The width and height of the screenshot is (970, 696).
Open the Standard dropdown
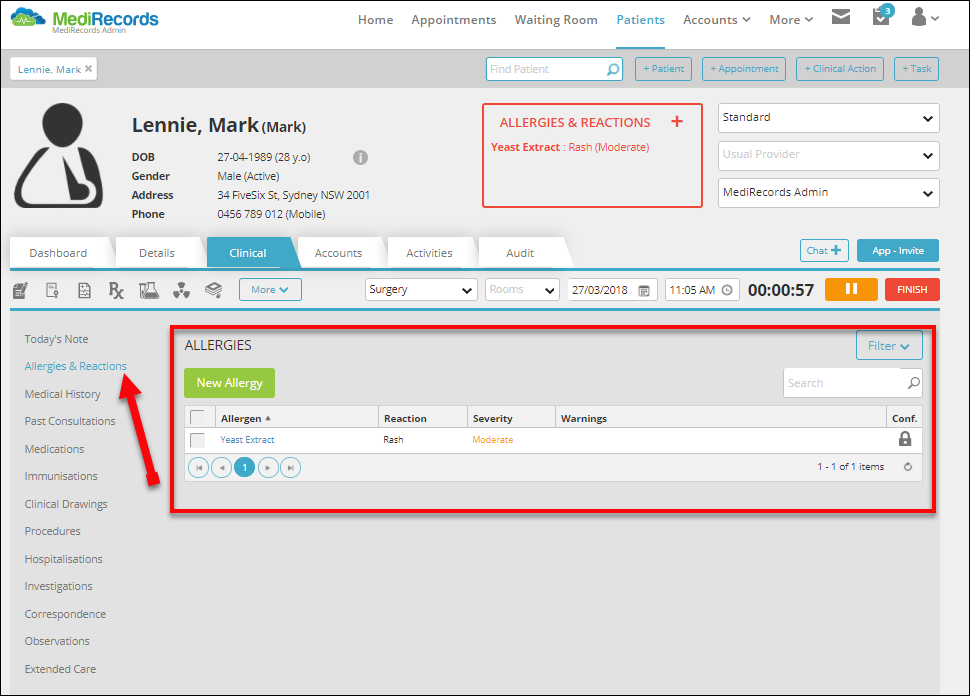828,118
